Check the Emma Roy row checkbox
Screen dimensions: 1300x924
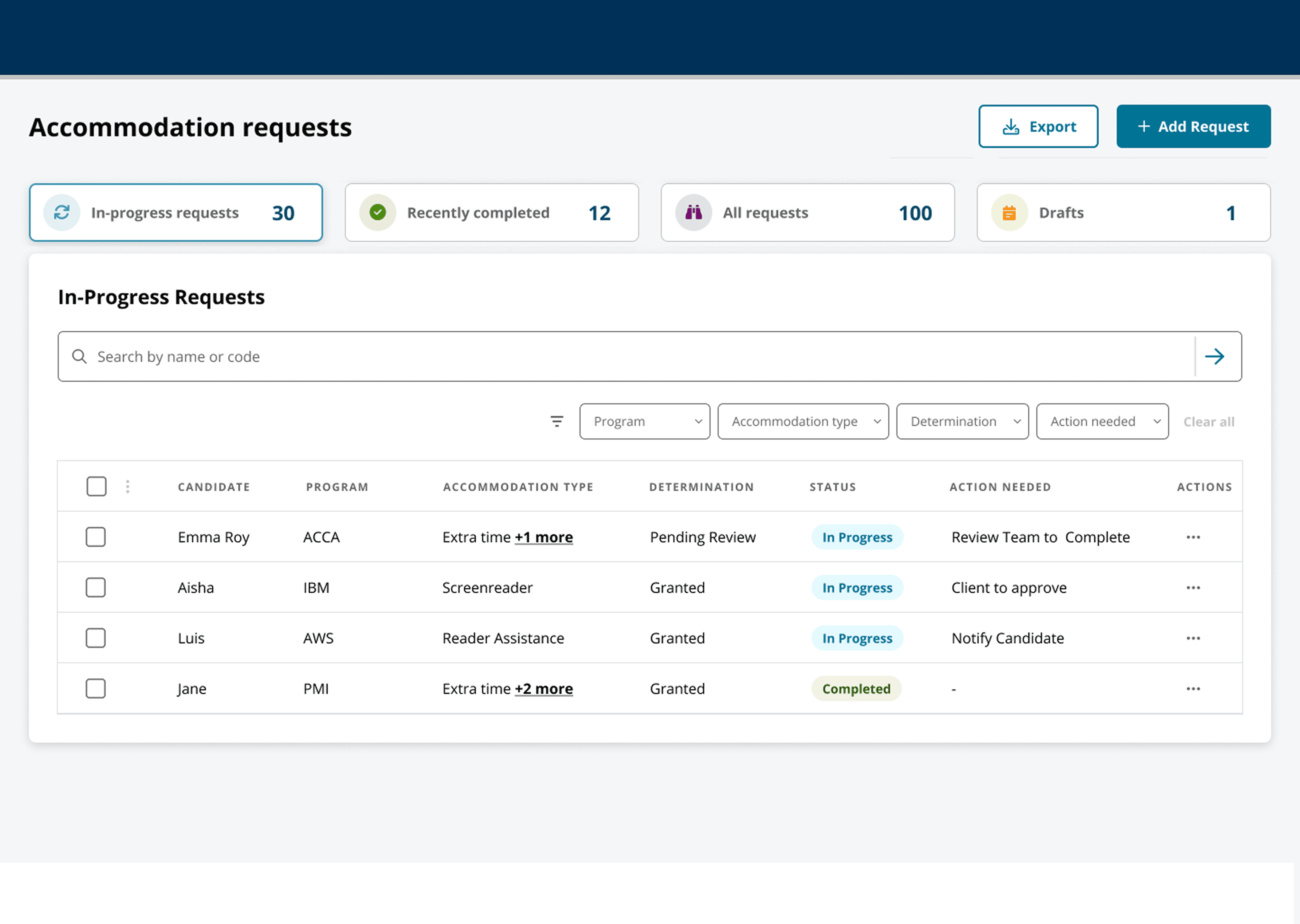pyautogui.click(x=96, y=537)
